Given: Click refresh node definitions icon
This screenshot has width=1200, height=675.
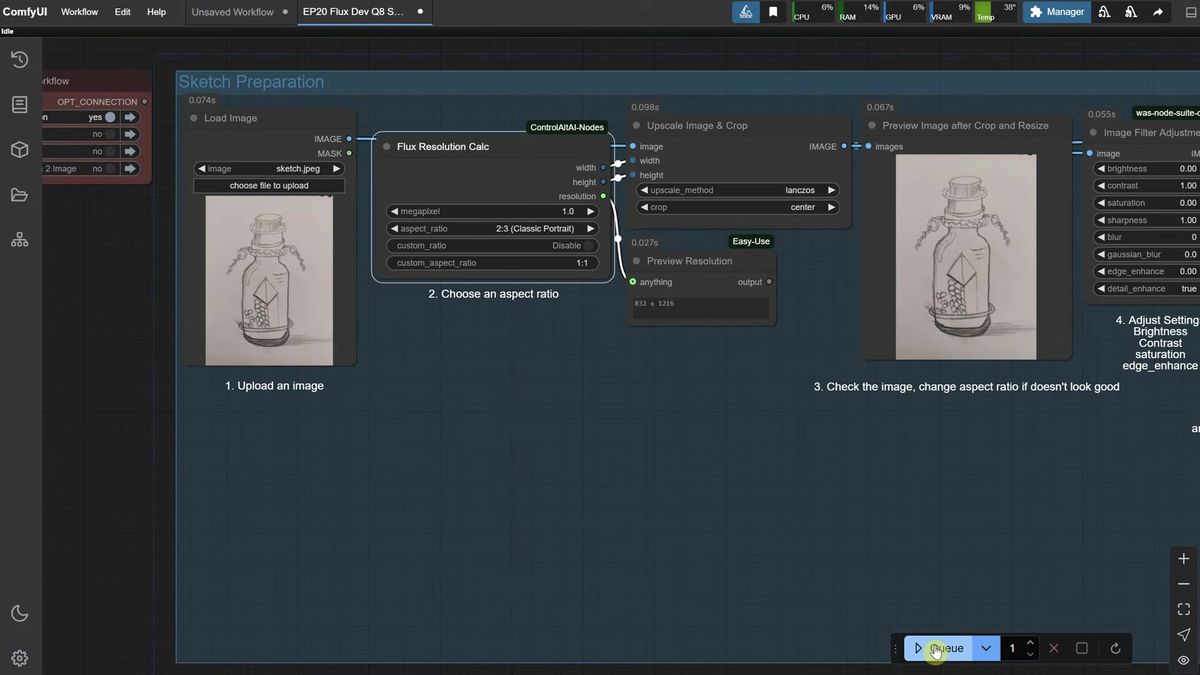Looking at the screenshot, I should [x=1115, y=648].
